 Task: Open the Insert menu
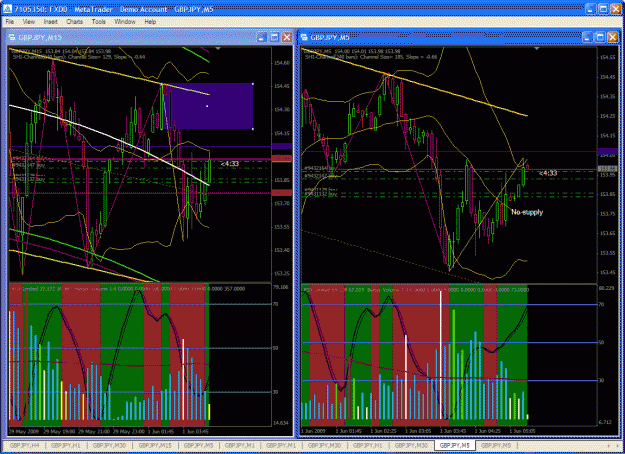coord(51,22)
